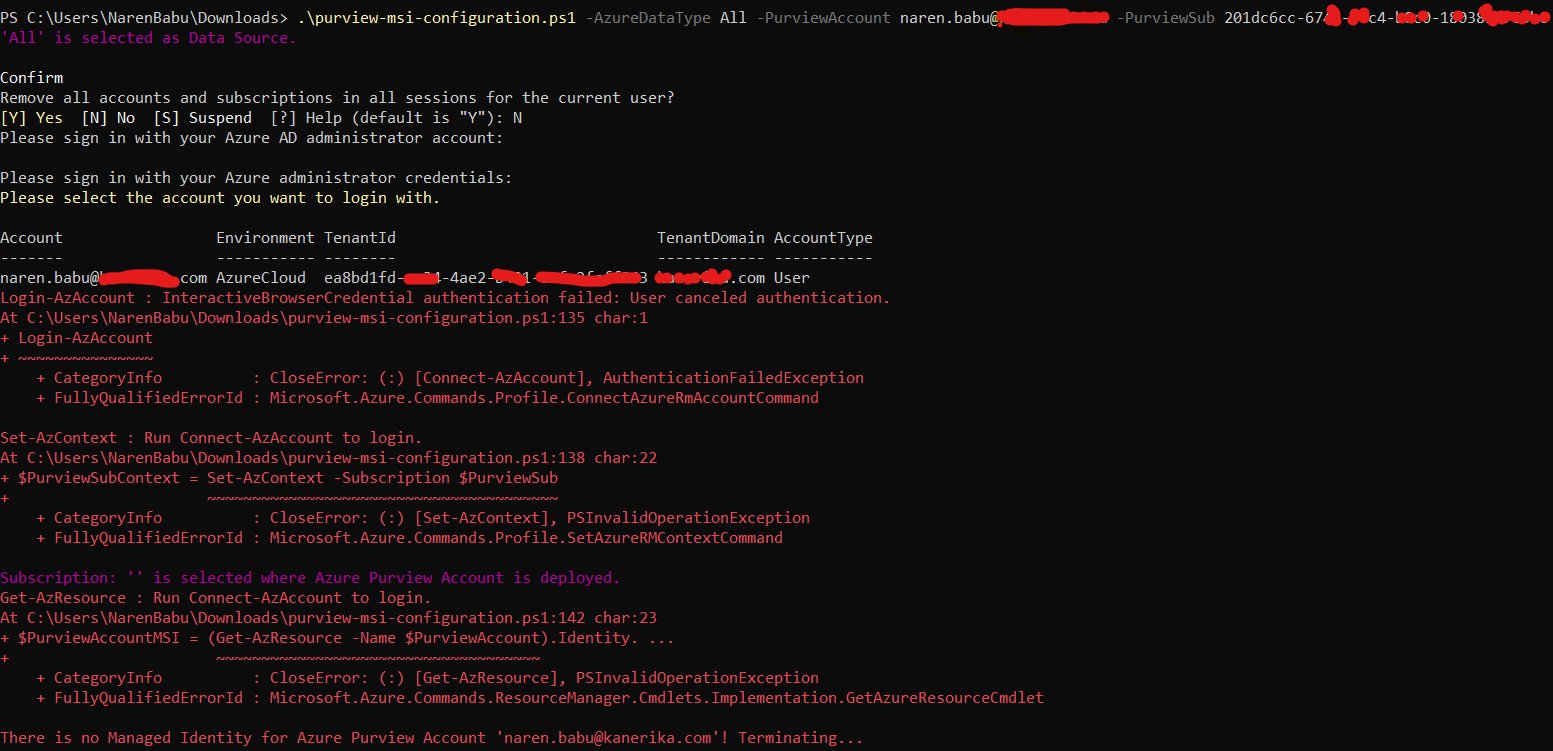Click 'Please select the account you want to login with' line

220,198
